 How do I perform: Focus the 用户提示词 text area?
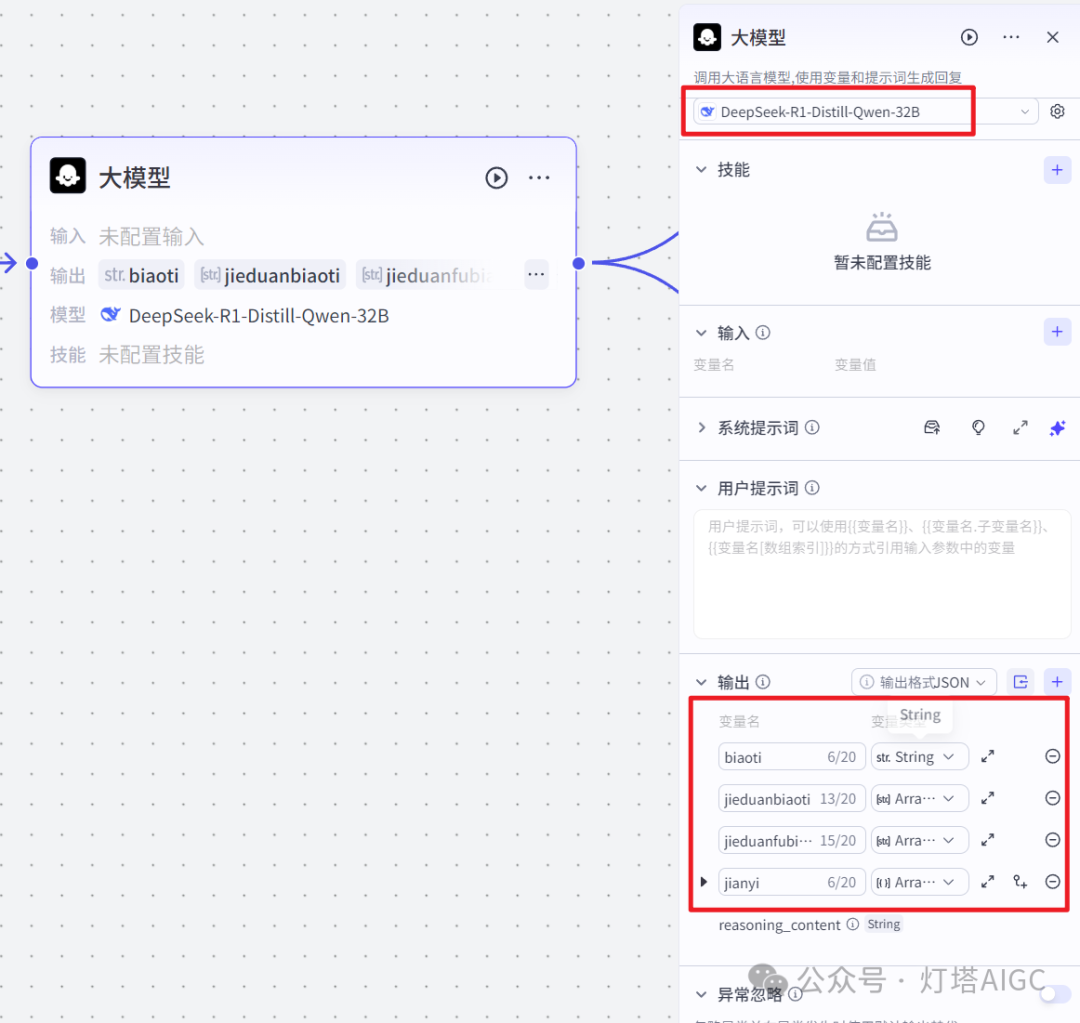point(882,574)
